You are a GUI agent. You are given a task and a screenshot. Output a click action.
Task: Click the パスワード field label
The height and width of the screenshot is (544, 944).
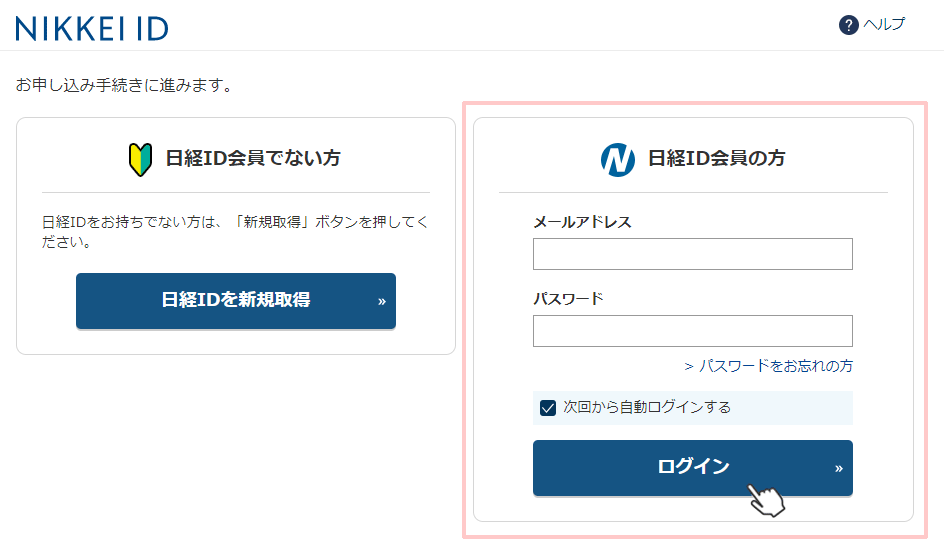coord(568,298)
